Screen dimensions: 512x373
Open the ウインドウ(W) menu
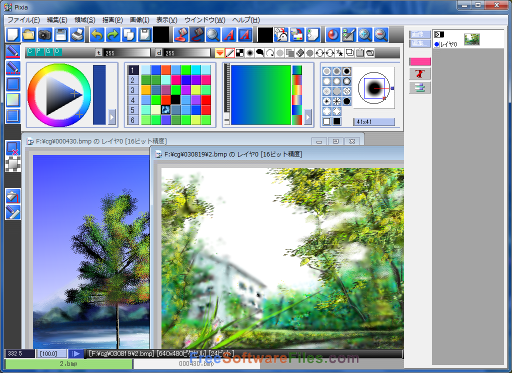(x=205, y=20)
